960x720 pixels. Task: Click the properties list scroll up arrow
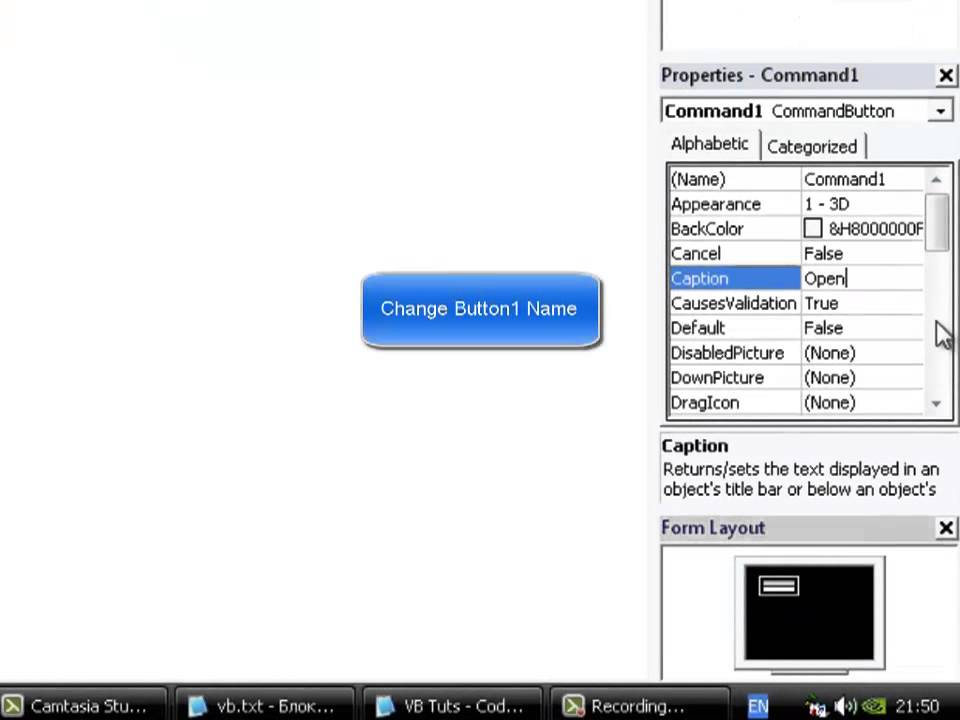coord(936,179)
